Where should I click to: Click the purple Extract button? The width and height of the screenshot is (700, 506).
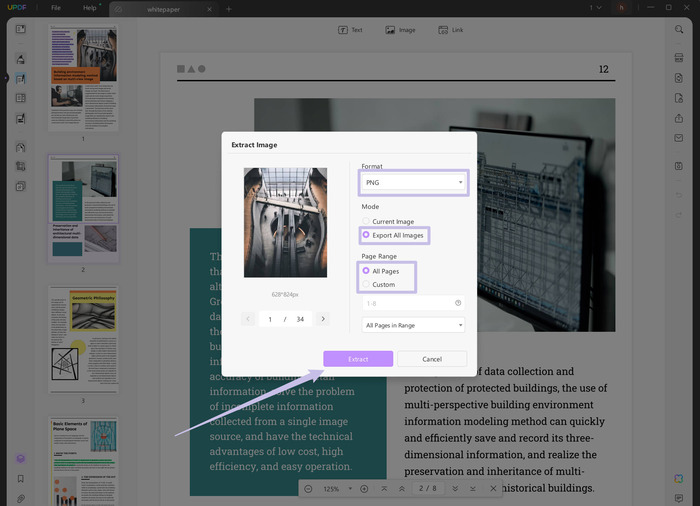coord(357,359)
